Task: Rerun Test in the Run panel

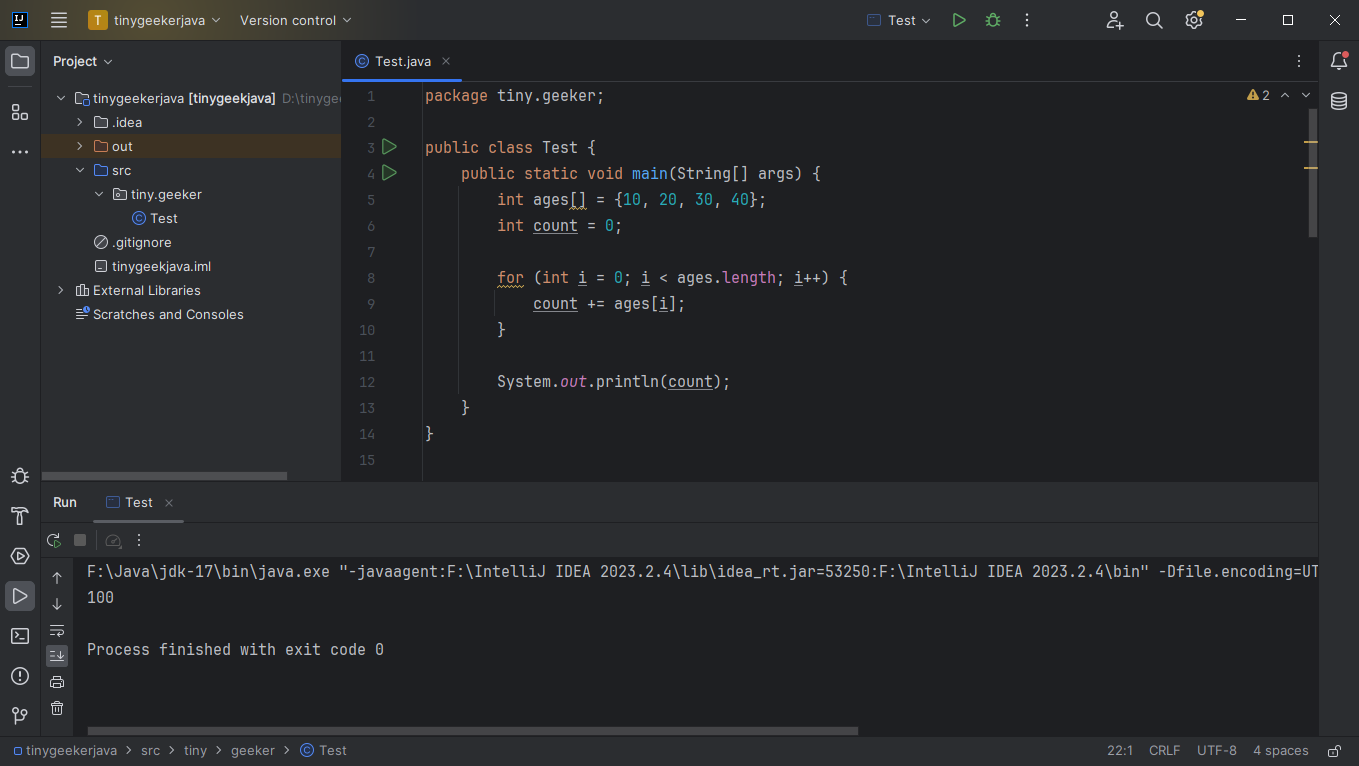Action: tap(54, 540)
